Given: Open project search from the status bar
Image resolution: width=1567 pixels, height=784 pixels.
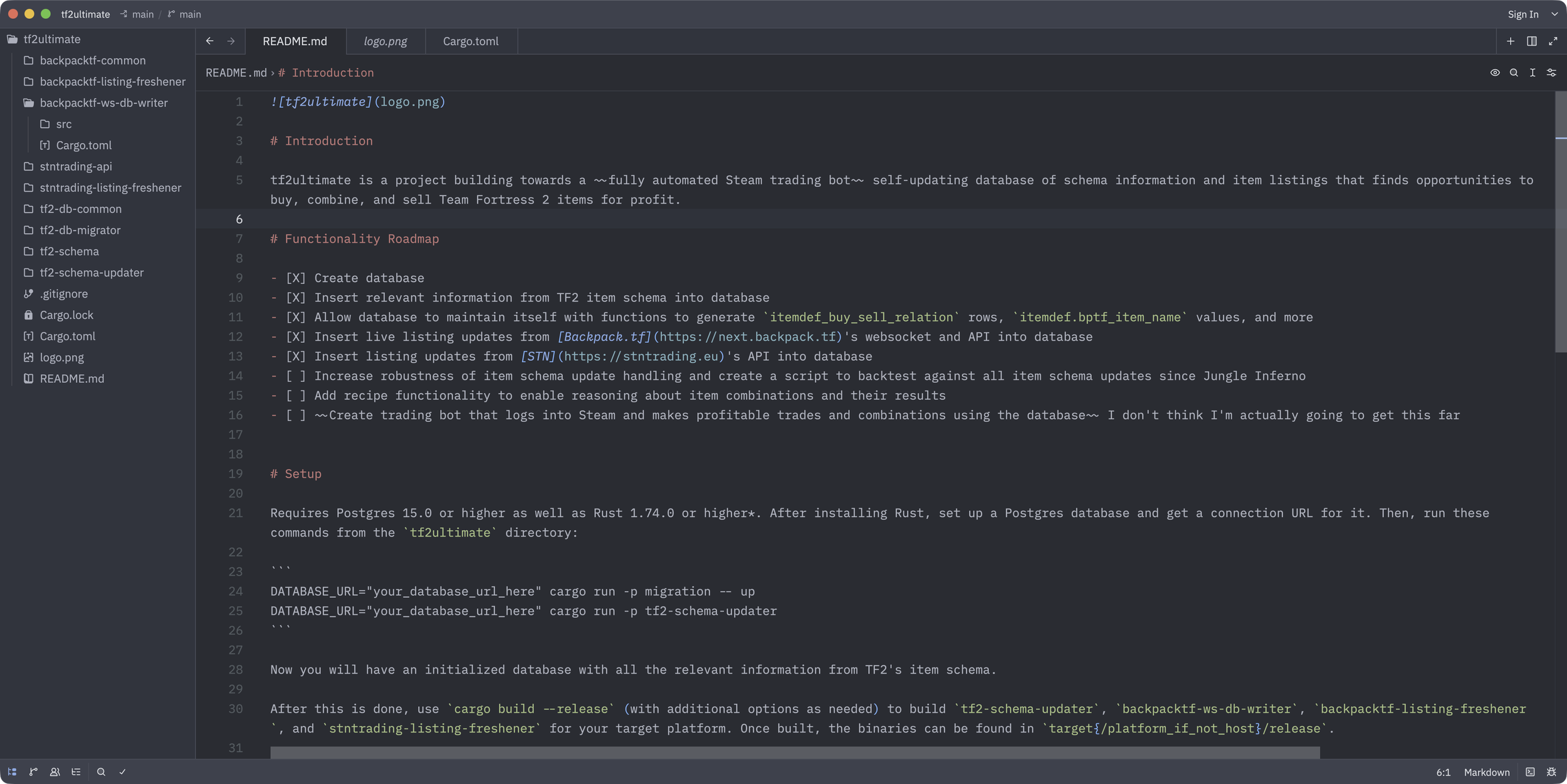Looking at the screenshot, I should [101, 772].
